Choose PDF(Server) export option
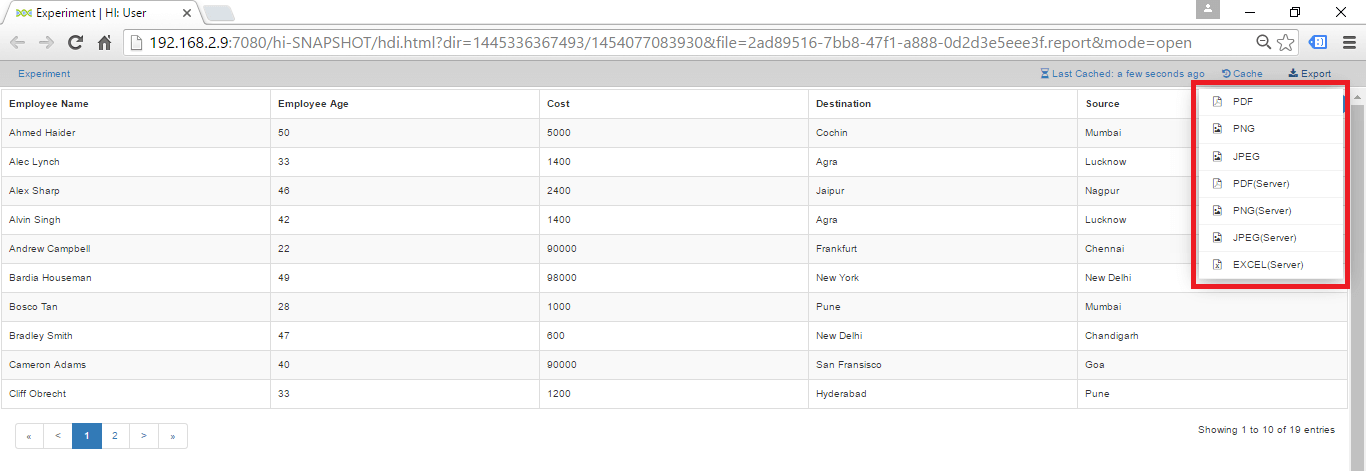The height and width of the screenshot is (471, 1366). click(x=1260, y=184)
